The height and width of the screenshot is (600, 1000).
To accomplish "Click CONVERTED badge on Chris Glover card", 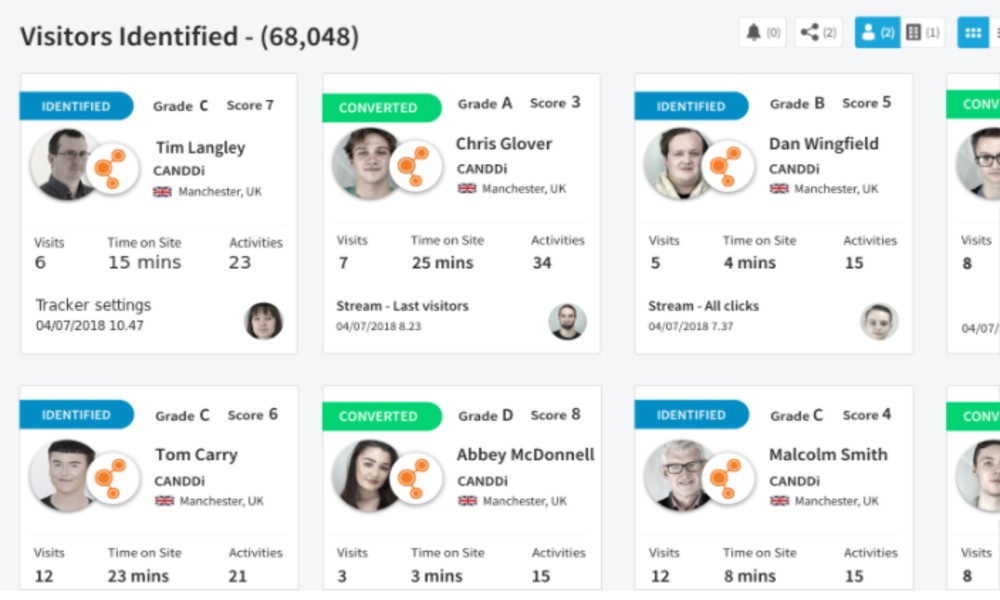I will tap(381, 108).
